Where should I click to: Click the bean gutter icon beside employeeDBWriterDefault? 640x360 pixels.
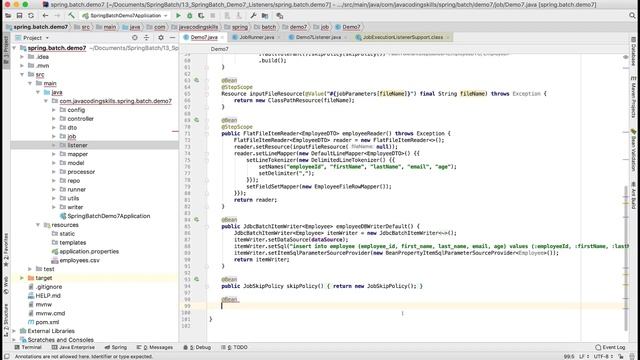point(196,220)
